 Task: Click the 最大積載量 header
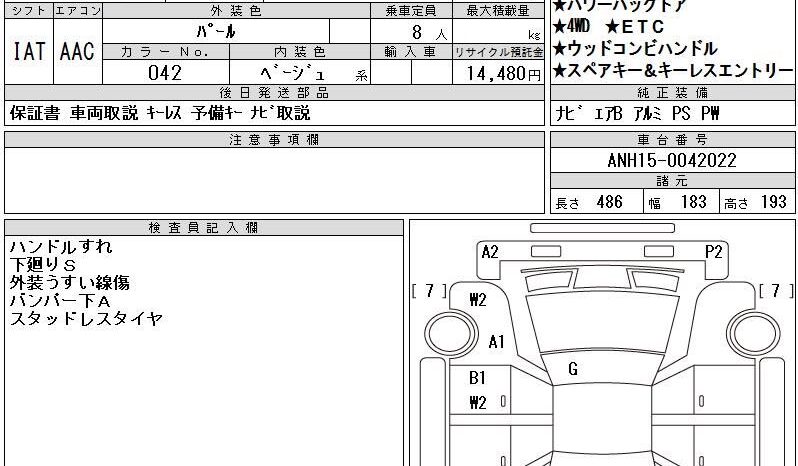(498, 11)
